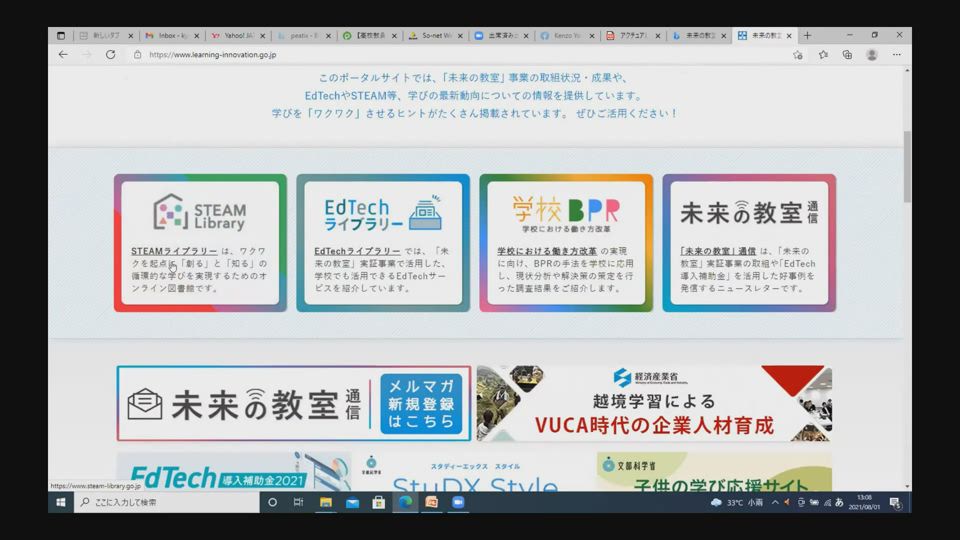Viewport: 960px width, 540px height.
Task: Open the 学校BPR card logo
Action: click(565, 212)
